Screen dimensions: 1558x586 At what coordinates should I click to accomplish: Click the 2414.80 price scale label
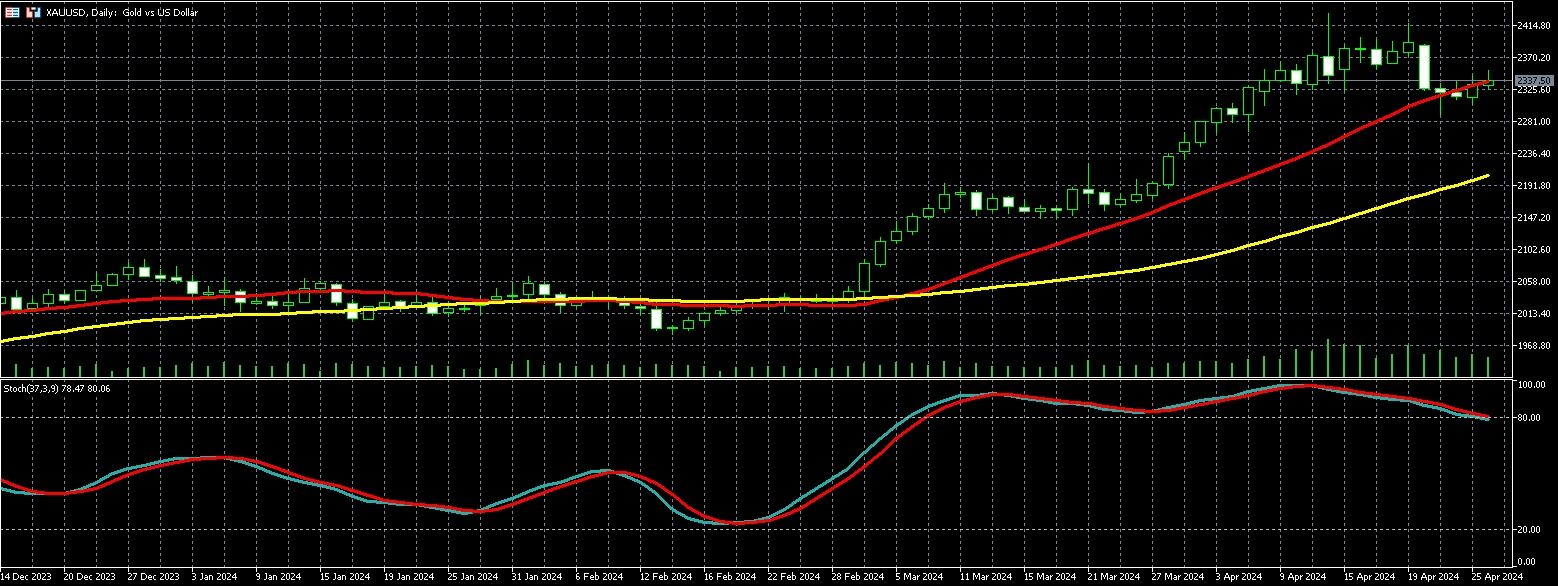point(1533,25)
